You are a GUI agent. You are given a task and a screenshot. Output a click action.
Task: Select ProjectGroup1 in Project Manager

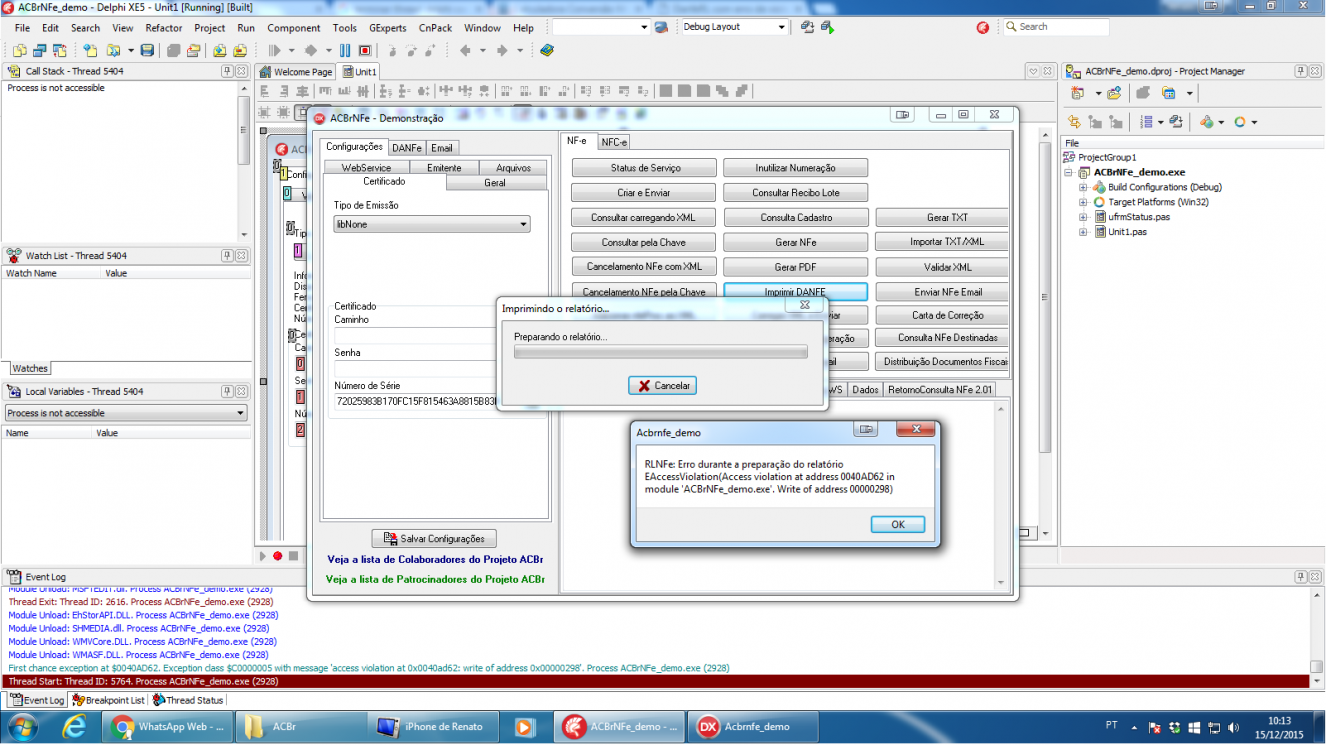(1107, 157)
